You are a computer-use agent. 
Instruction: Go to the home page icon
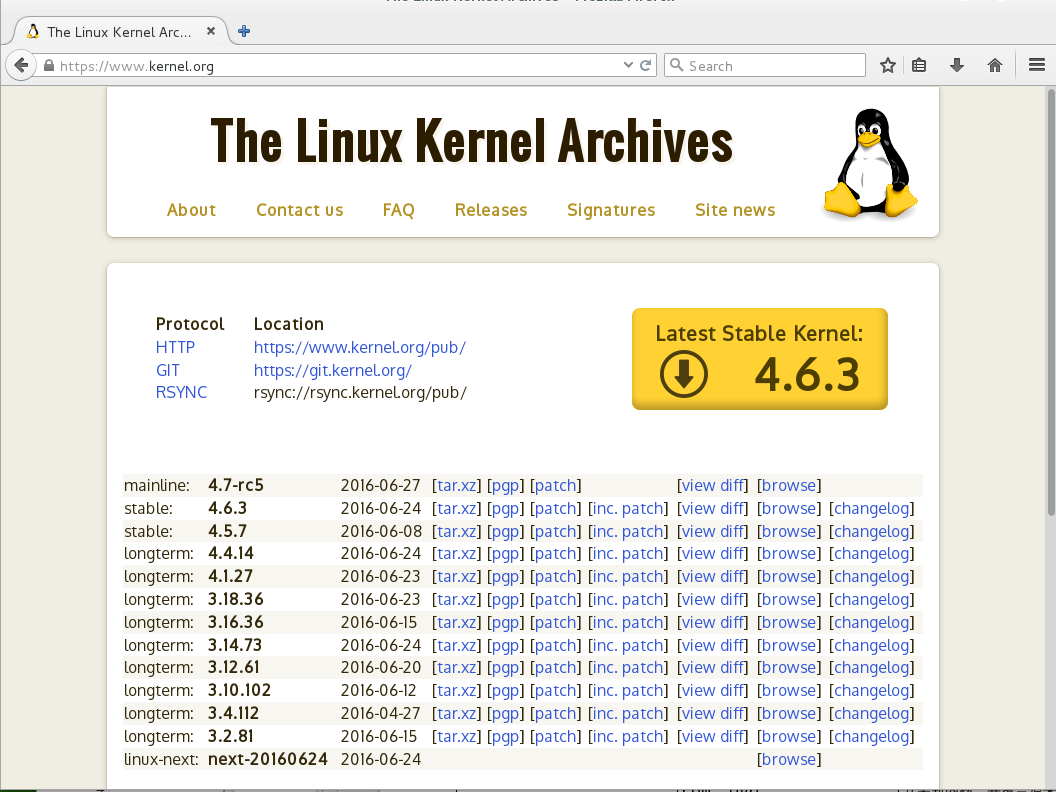[995, 65]
